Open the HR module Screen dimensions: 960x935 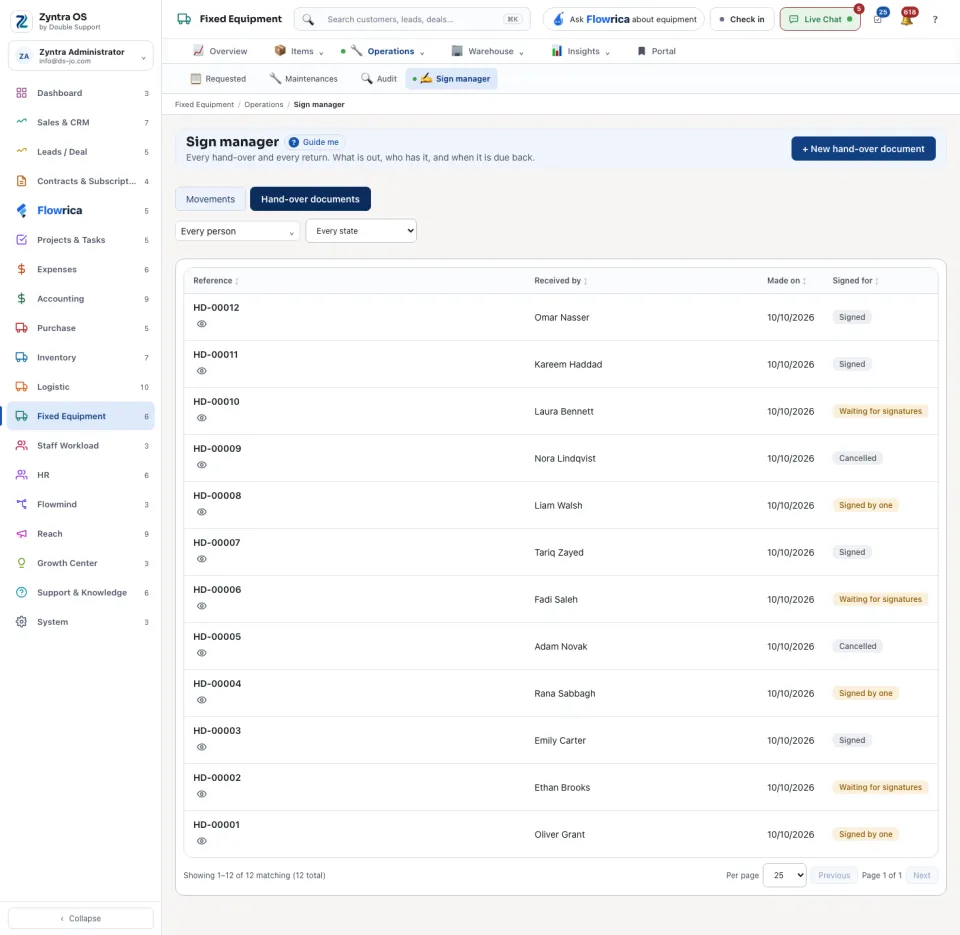tap(80, 475)
